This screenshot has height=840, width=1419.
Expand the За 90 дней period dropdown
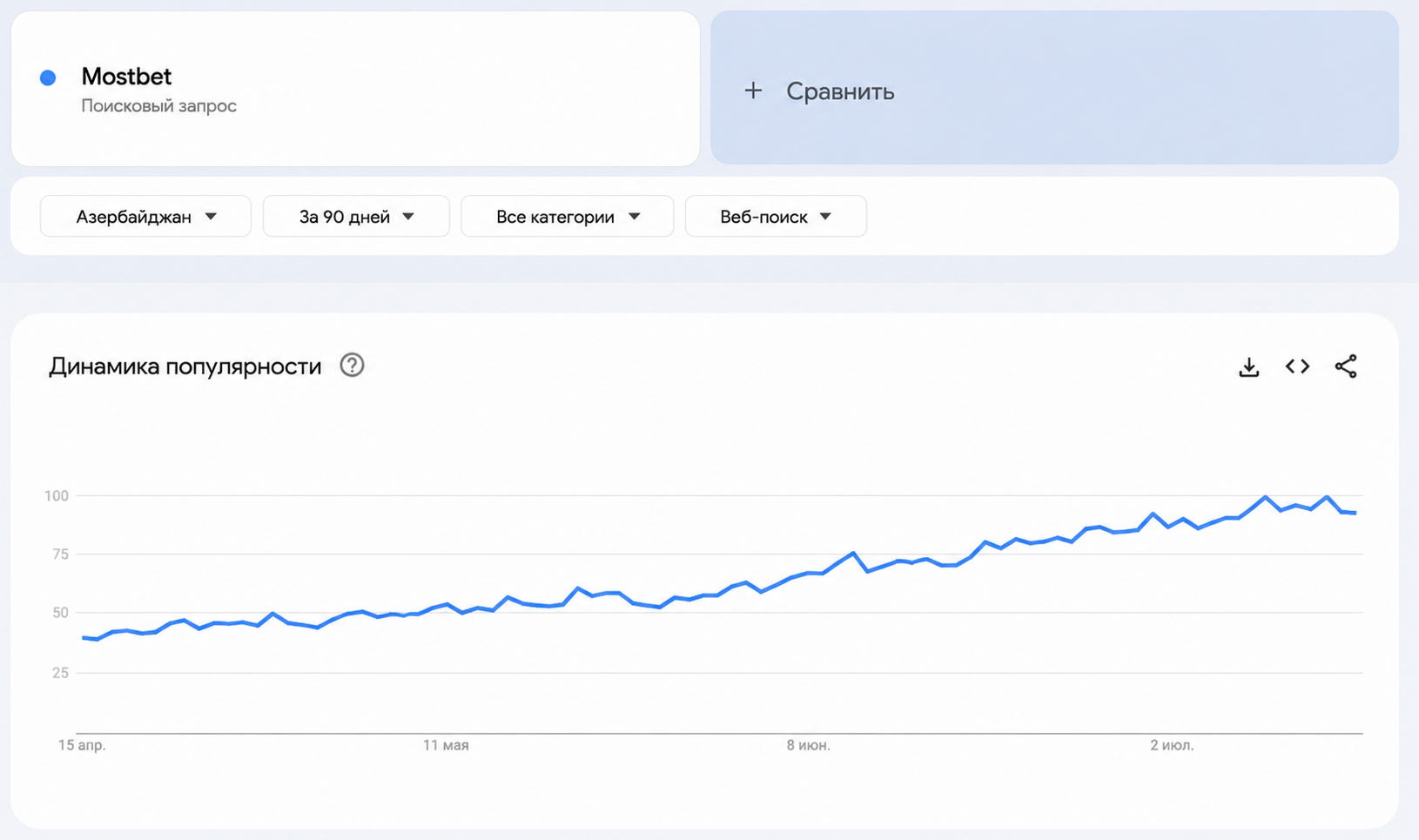(356, 216)
